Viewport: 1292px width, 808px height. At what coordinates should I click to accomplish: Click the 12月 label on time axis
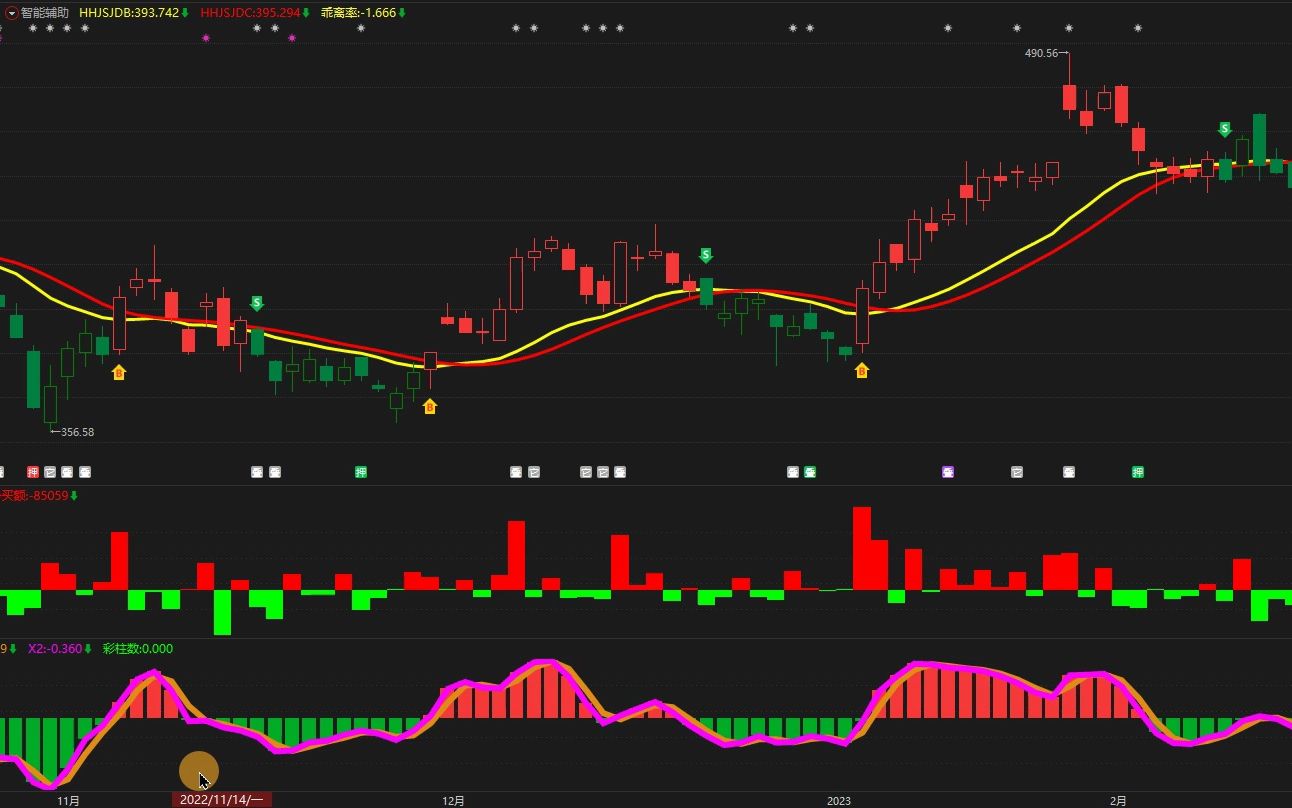453,801
